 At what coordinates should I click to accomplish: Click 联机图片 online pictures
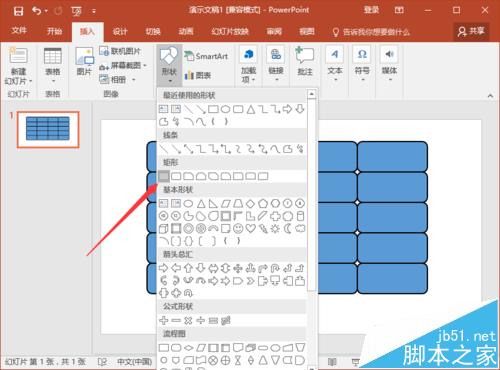point(120,51)
